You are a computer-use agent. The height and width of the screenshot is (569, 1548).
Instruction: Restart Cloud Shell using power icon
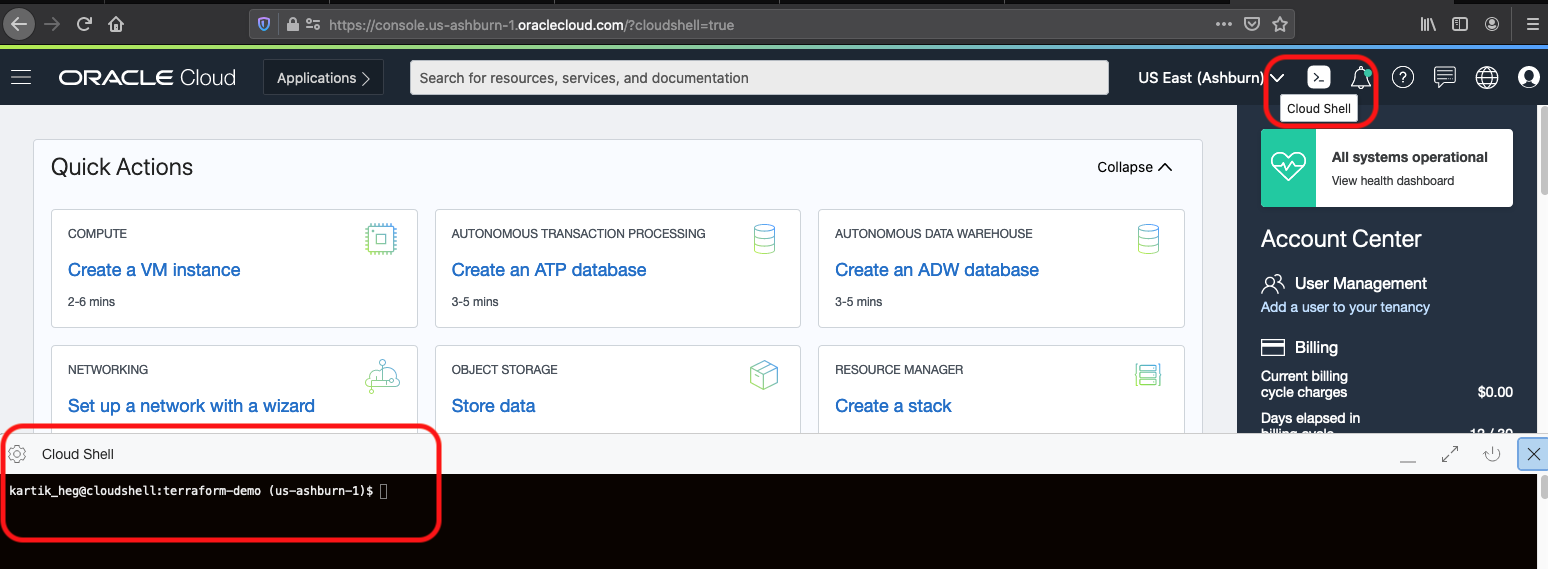tap(1492, 454)
